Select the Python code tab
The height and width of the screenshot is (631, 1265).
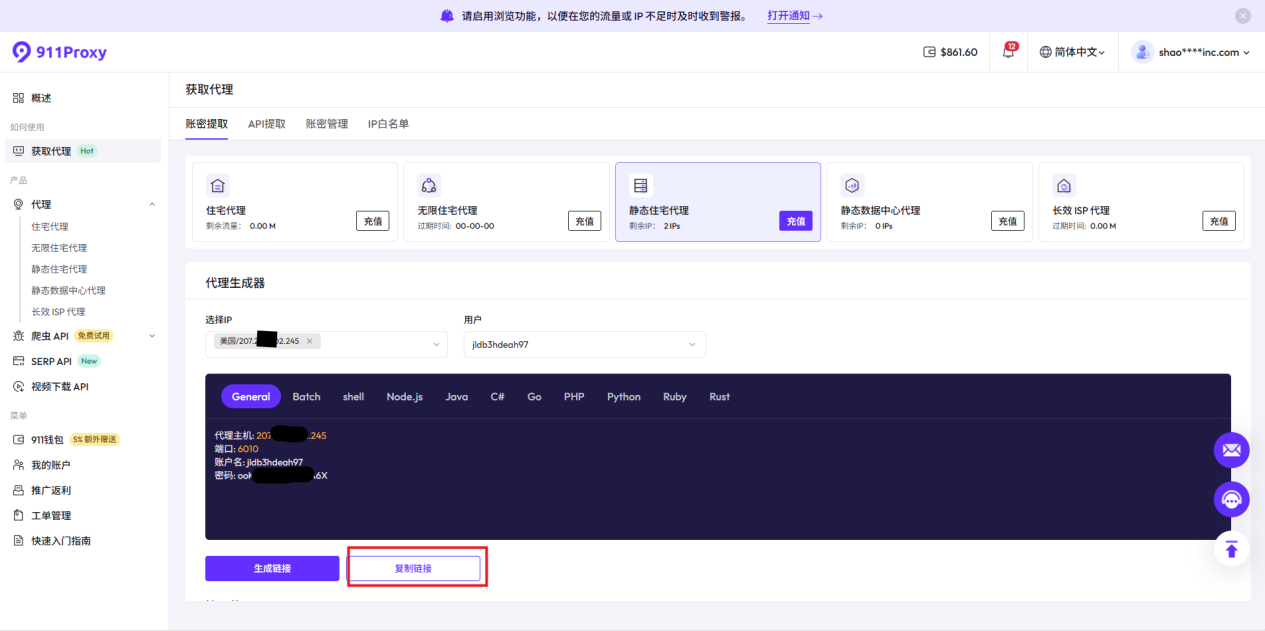click(623, 397)
